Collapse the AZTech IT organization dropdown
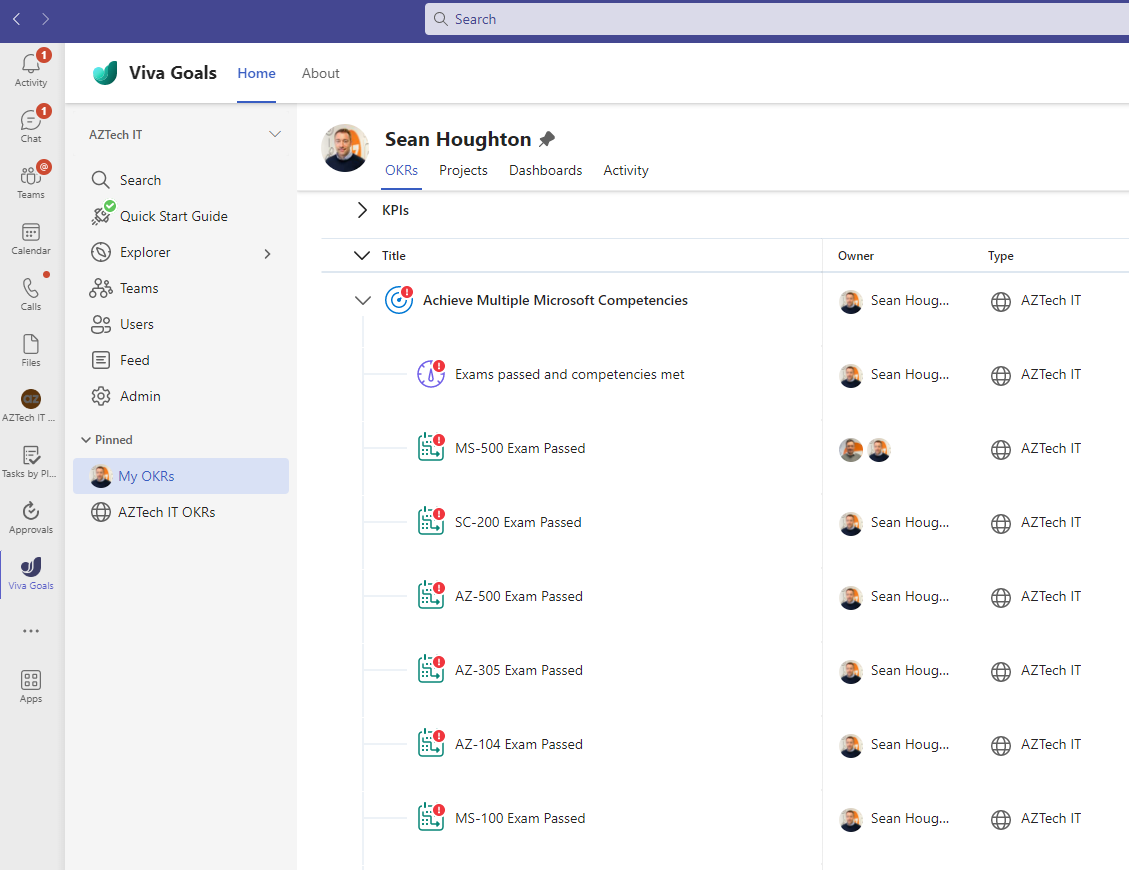The height and width of the screenshot is (870, 1129). [x=275, y=133]
